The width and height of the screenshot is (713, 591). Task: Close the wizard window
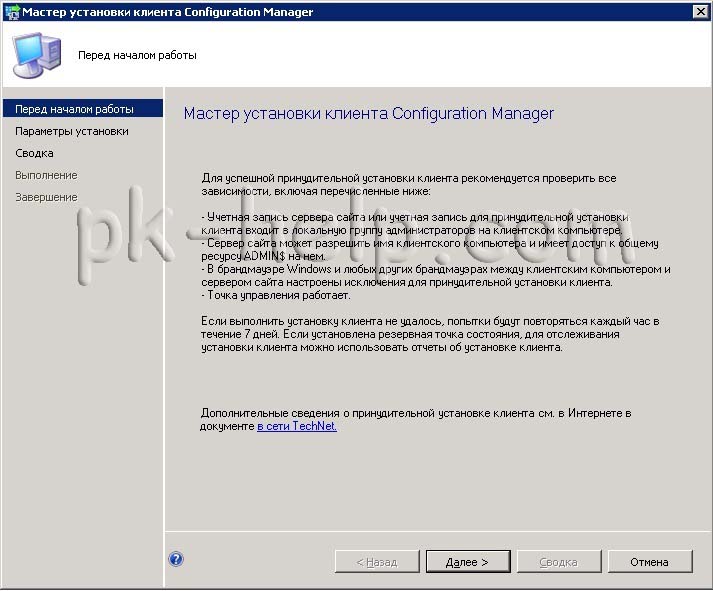[x=700, y=11]
